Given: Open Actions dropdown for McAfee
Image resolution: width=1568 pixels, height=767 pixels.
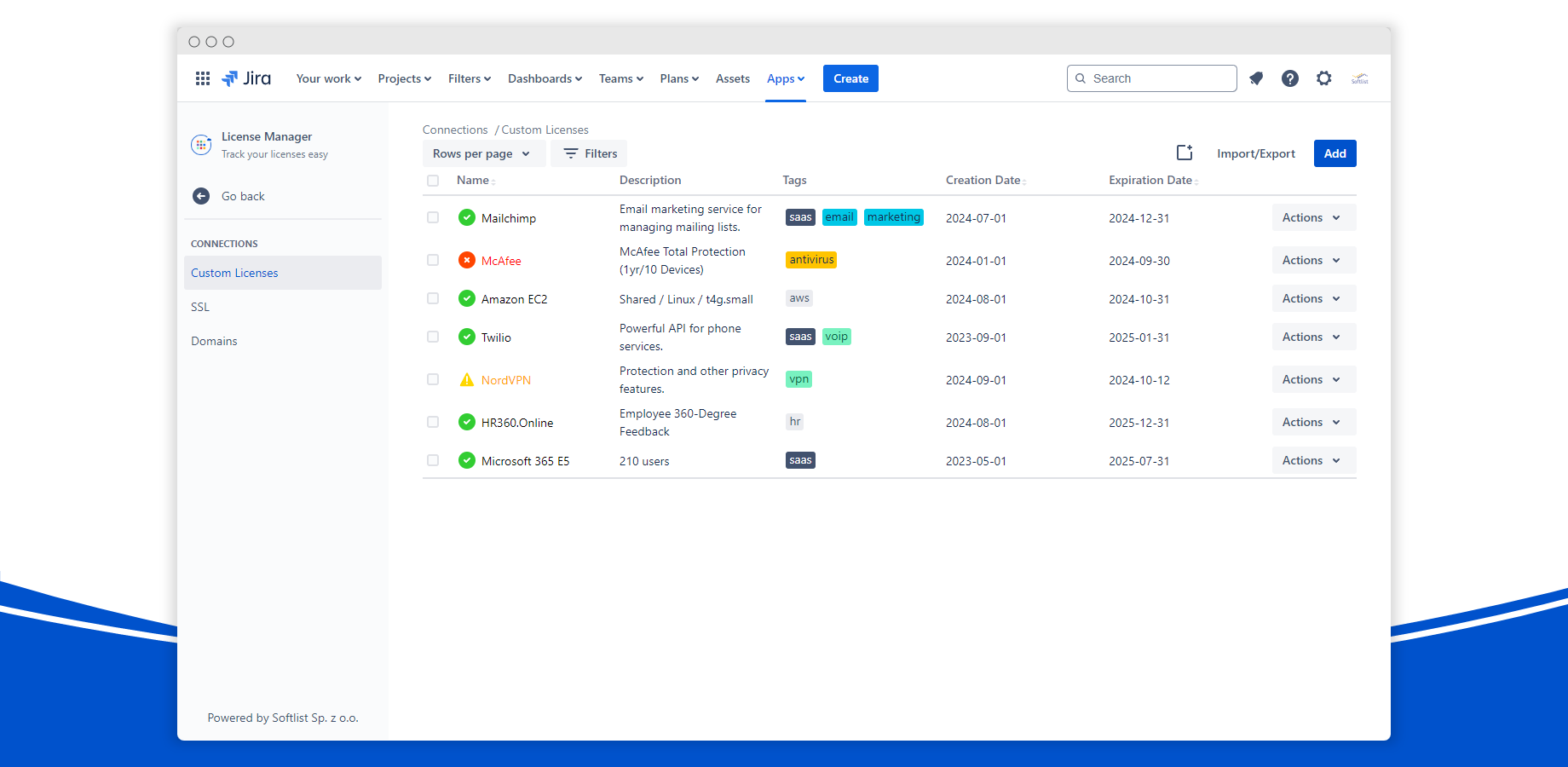Looking at the screenshot, I should [1313, 260].
